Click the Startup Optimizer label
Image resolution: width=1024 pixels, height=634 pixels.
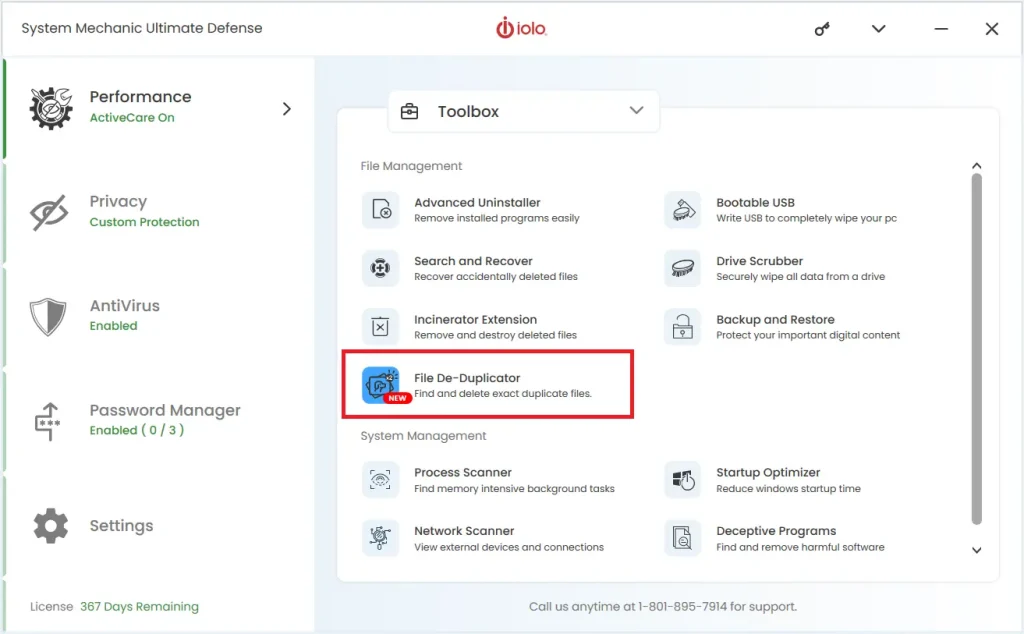click(x=768, y=472)
